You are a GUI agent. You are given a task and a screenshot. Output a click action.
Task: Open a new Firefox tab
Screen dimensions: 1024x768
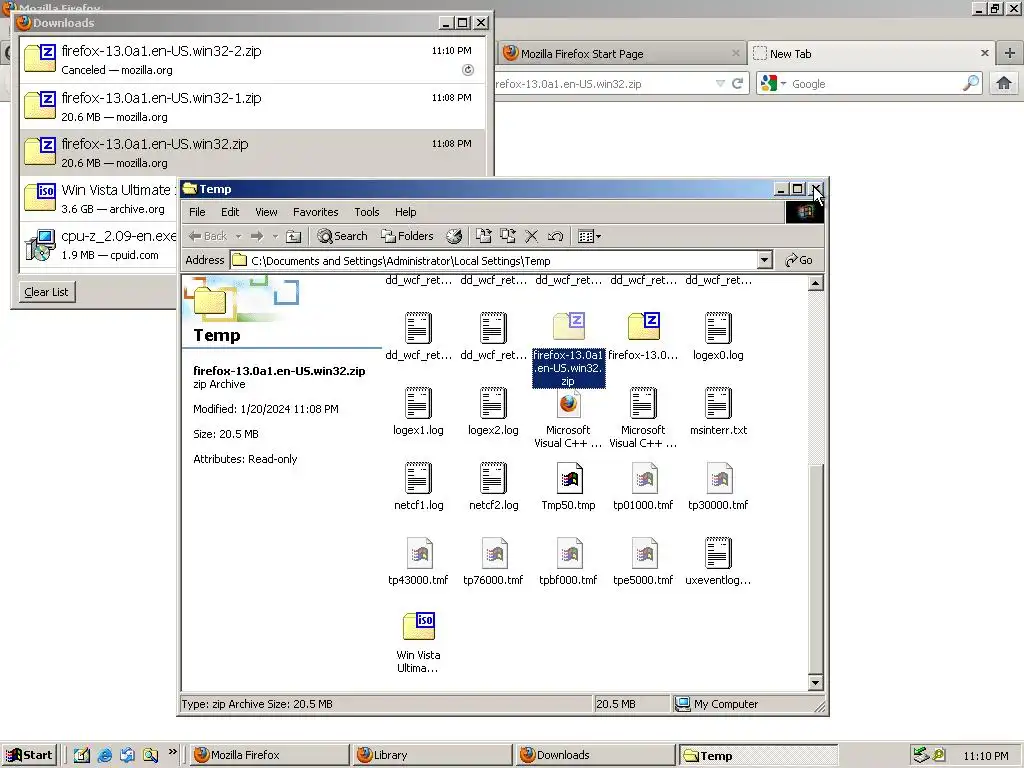(x=1009, y=54)
